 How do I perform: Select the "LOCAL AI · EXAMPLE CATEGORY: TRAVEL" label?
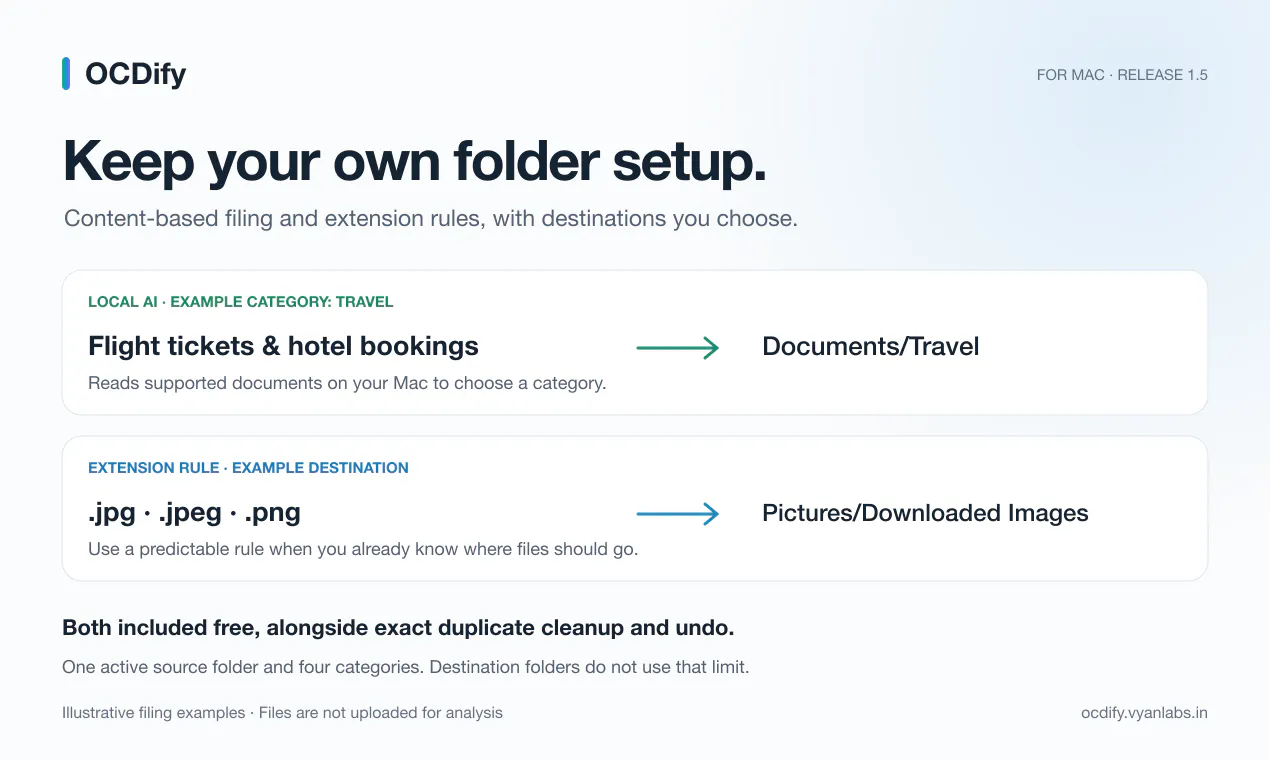pyautogui.click(x=241, y=302)
